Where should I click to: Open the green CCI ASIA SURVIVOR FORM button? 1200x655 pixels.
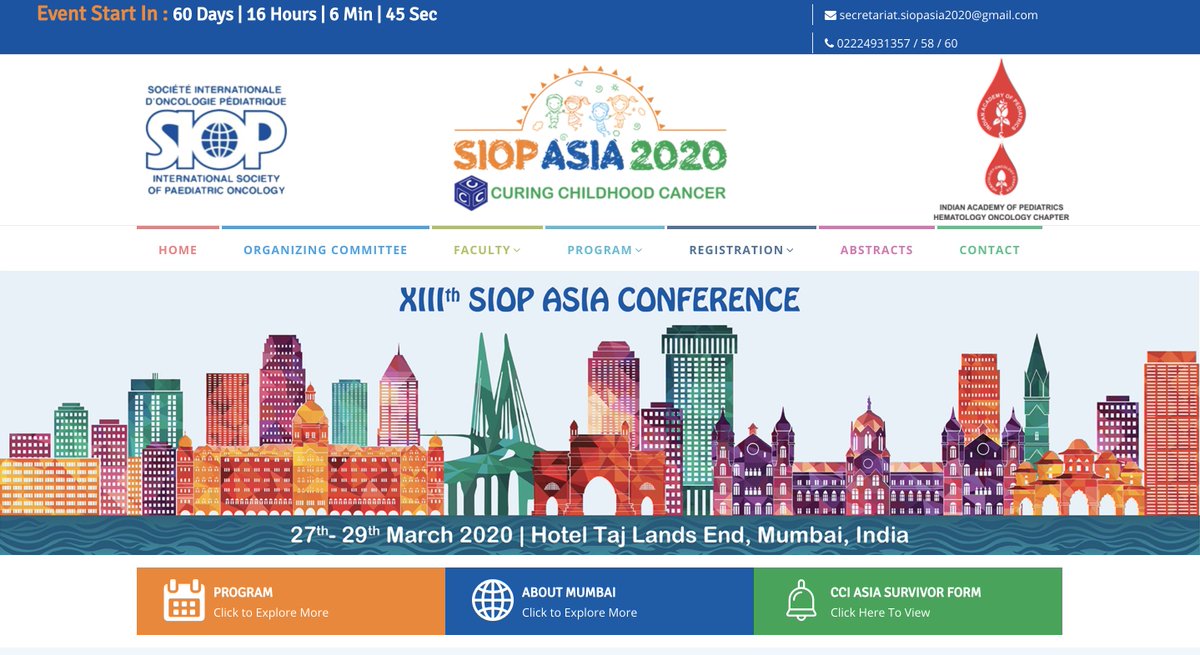pos(908,601)
